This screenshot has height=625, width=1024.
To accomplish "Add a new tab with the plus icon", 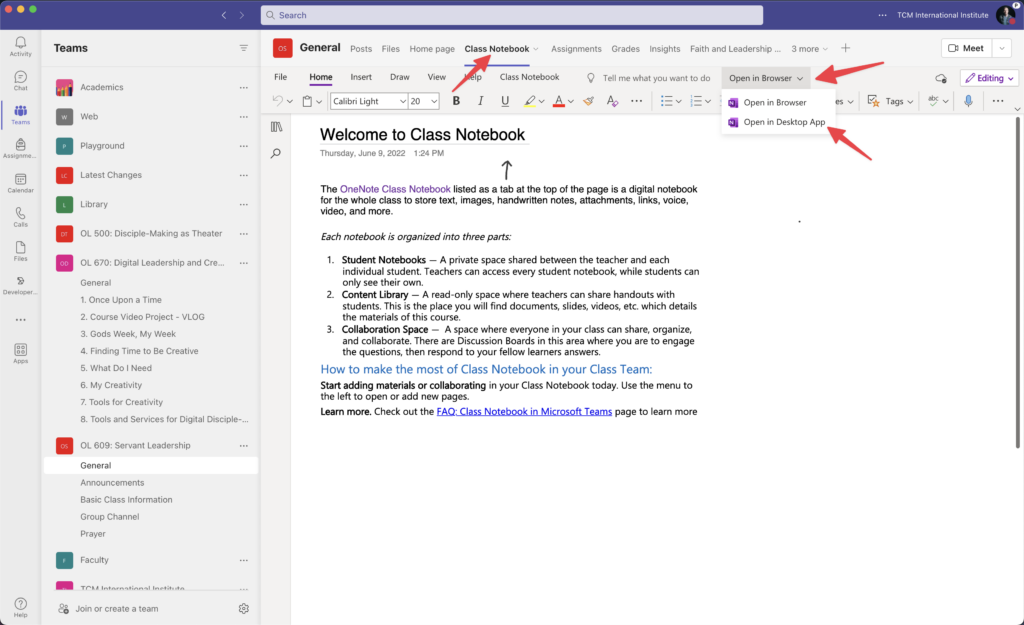I will (x=846, y=48).
